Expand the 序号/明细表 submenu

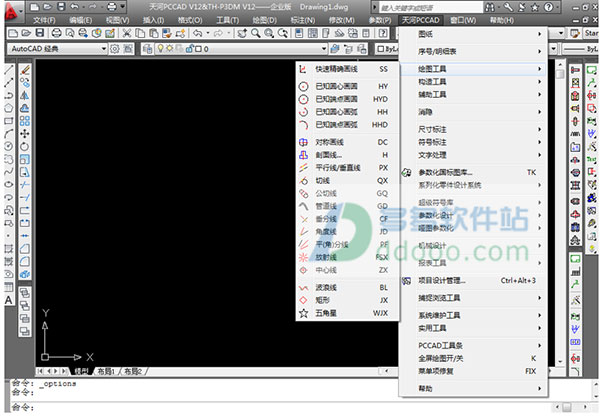(x=474, y=51)
